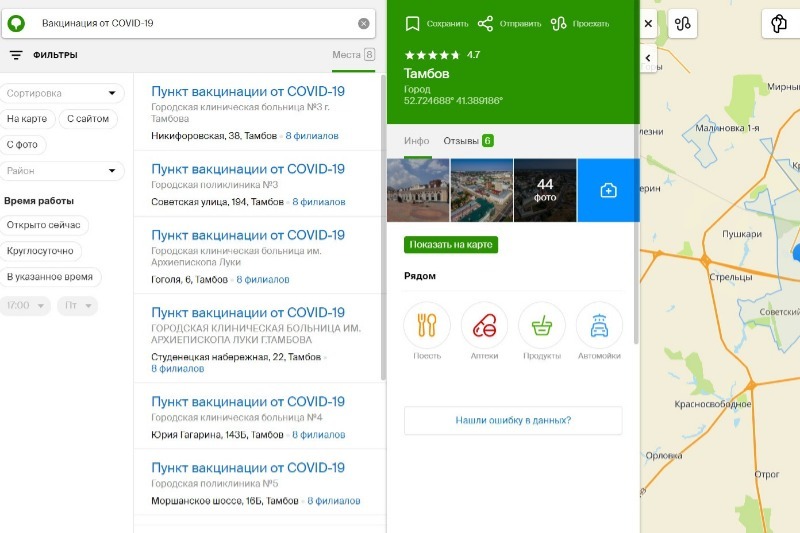Viewport: 800px width, 533px height.
Task: Click Красносвободное label on the map
Action: 712,404
